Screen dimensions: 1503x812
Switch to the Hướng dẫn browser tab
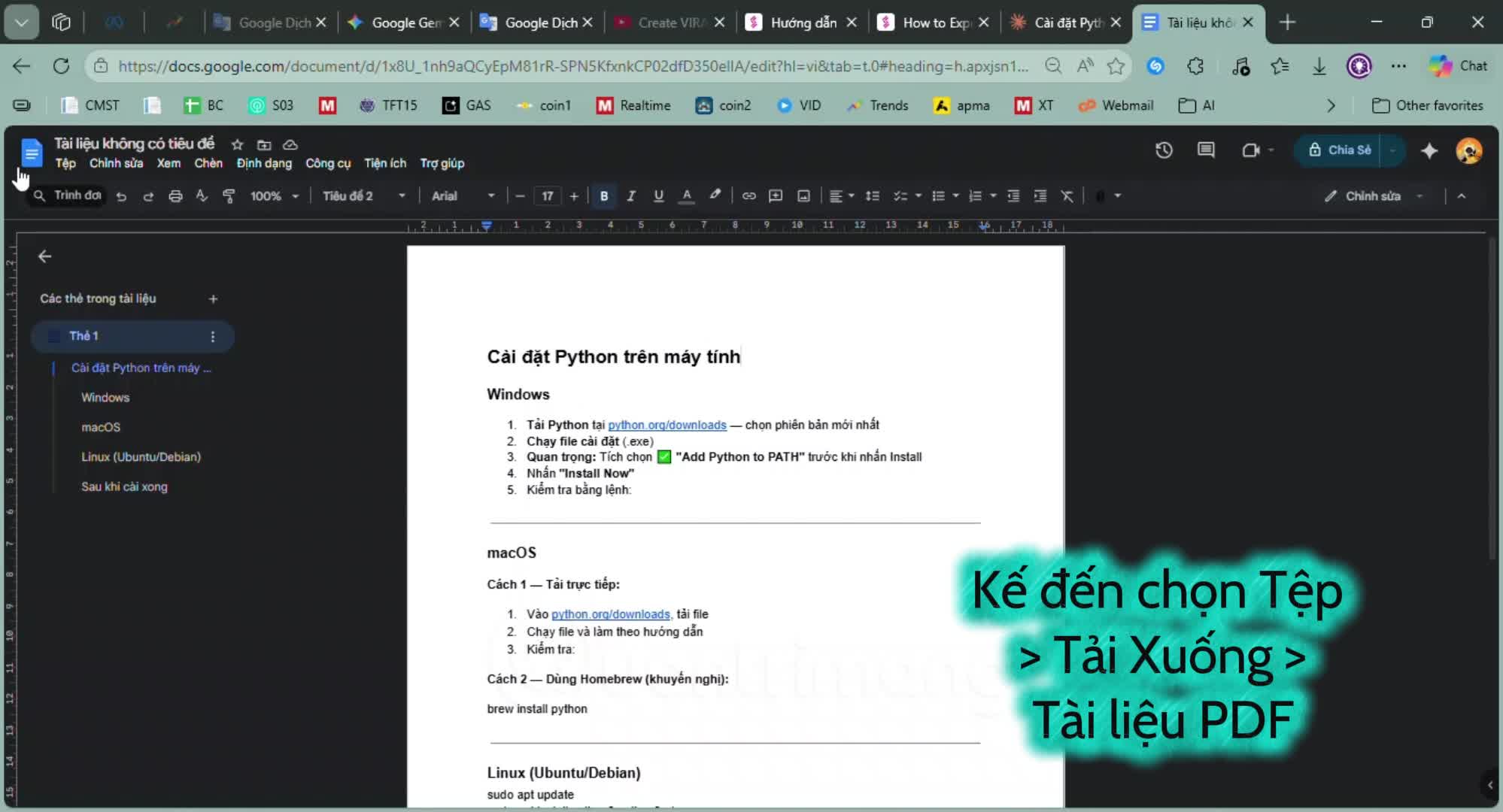point(801,23)
